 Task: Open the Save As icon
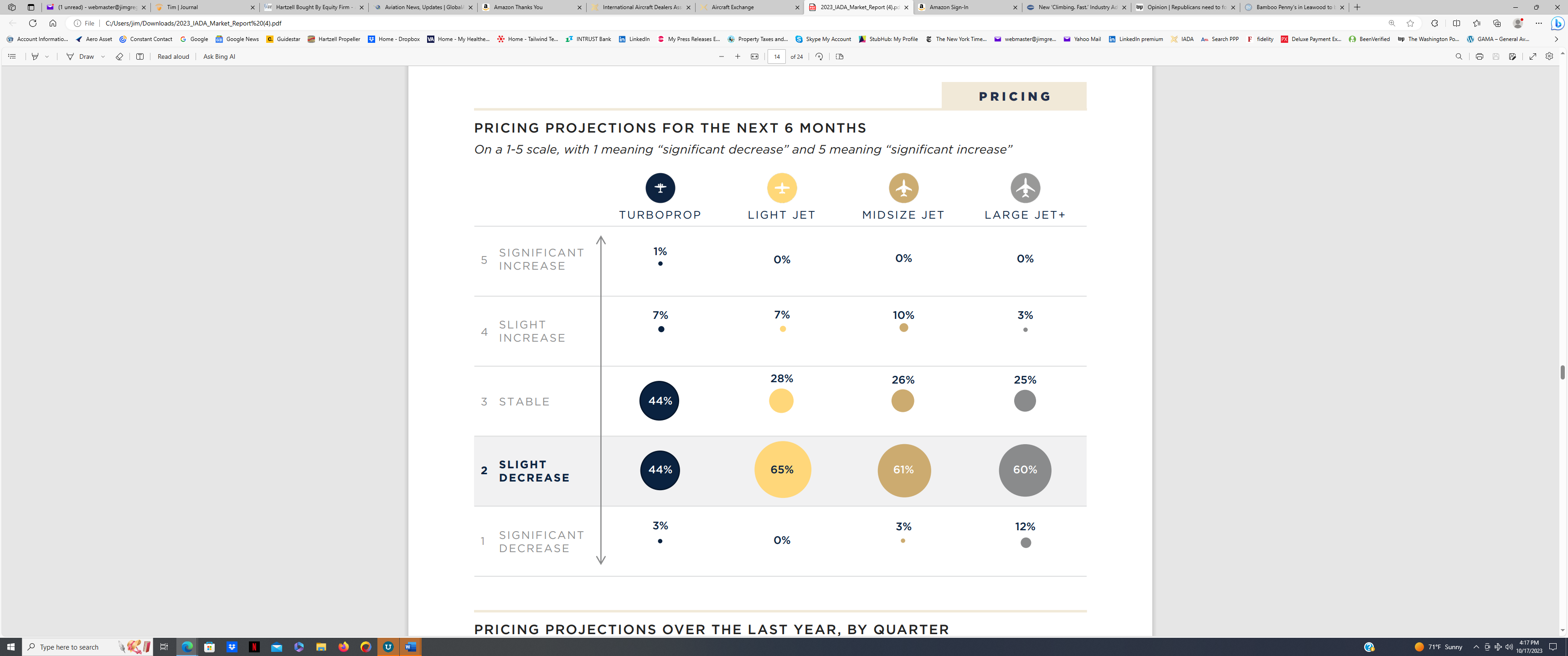[x=1512, y=56]
